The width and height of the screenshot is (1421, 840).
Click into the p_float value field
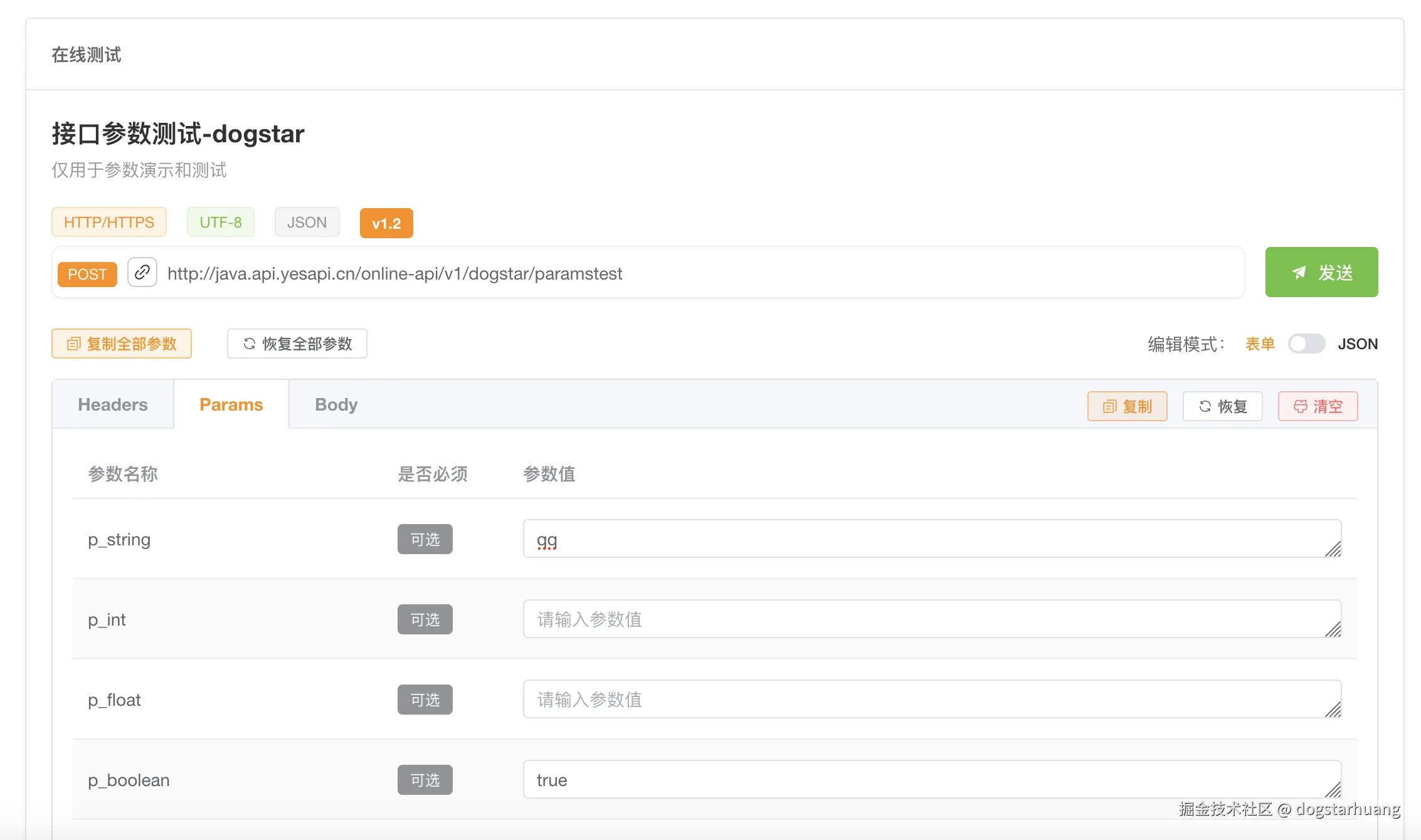click(x=928, y=700)
